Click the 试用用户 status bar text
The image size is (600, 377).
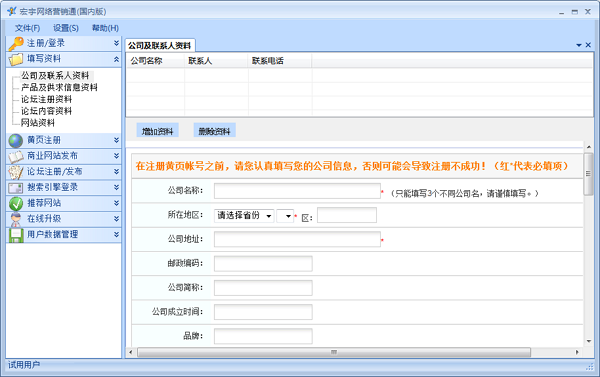coord(24,365)
